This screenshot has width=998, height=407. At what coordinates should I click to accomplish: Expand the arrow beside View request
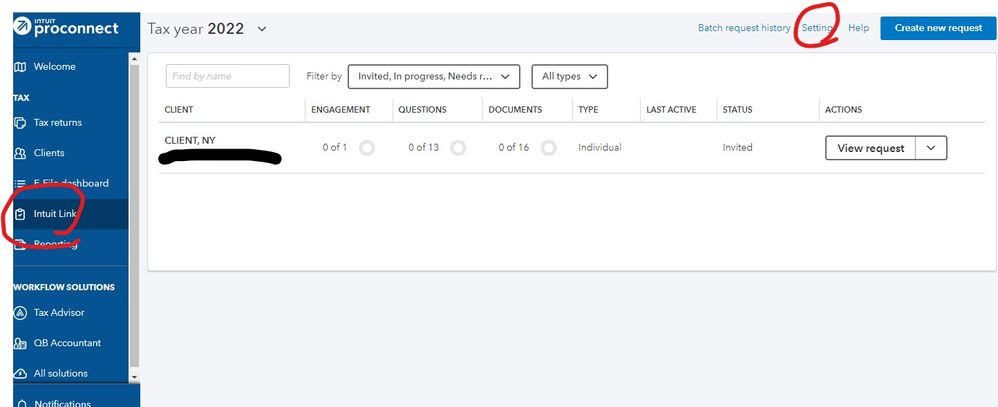[x=931, y=148]
